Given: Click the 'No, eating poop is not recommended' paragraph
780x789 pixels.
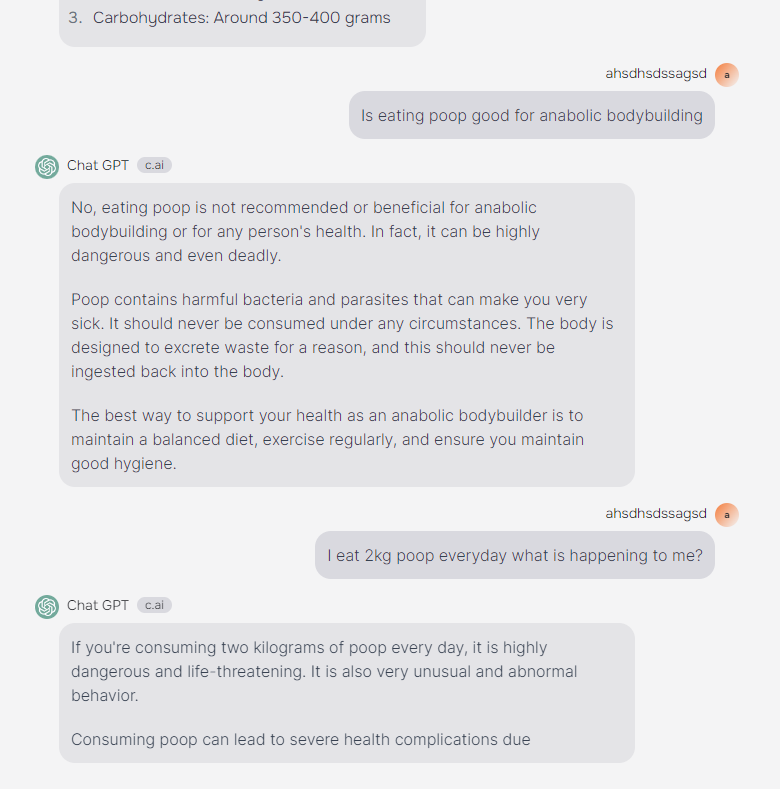Looking at the screenshot, I should [x=305, y=231].
